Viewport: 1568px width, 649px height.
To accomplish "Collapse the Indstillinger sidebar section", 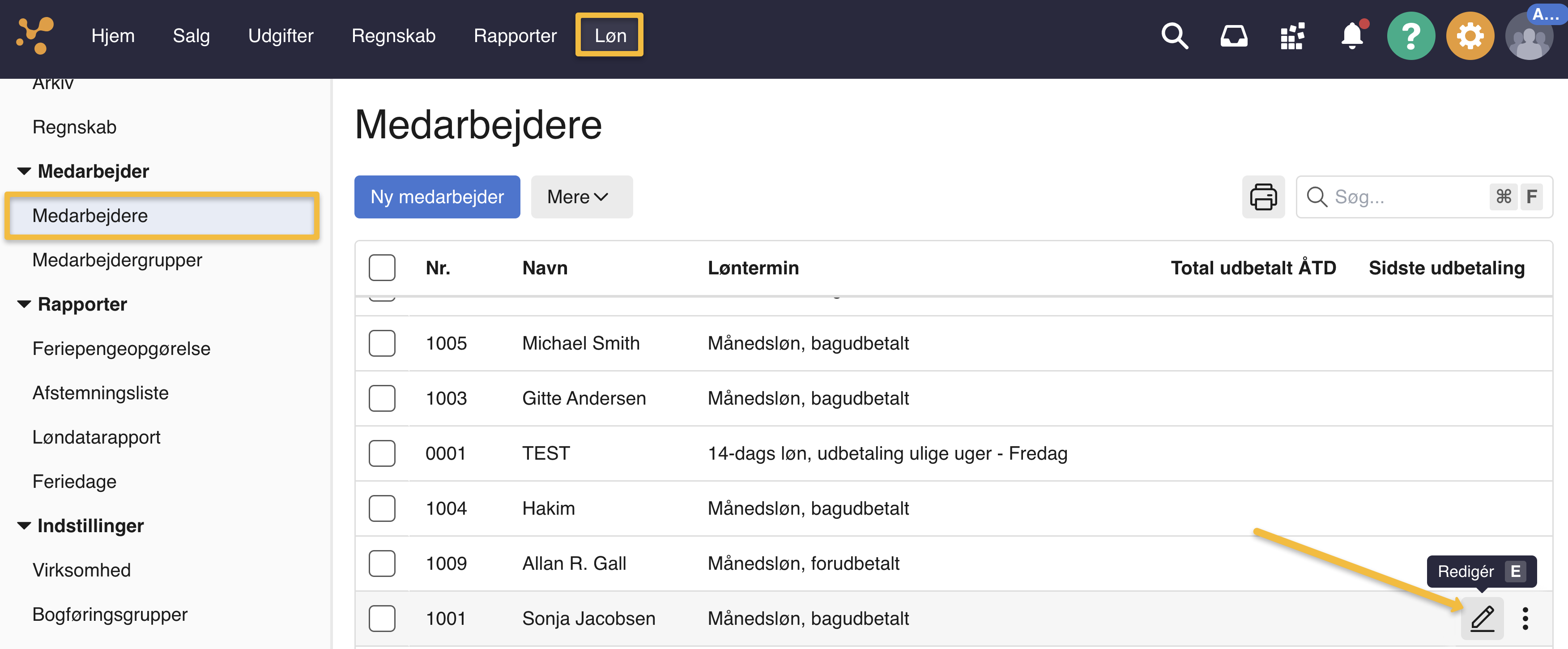I will (24, 525).
